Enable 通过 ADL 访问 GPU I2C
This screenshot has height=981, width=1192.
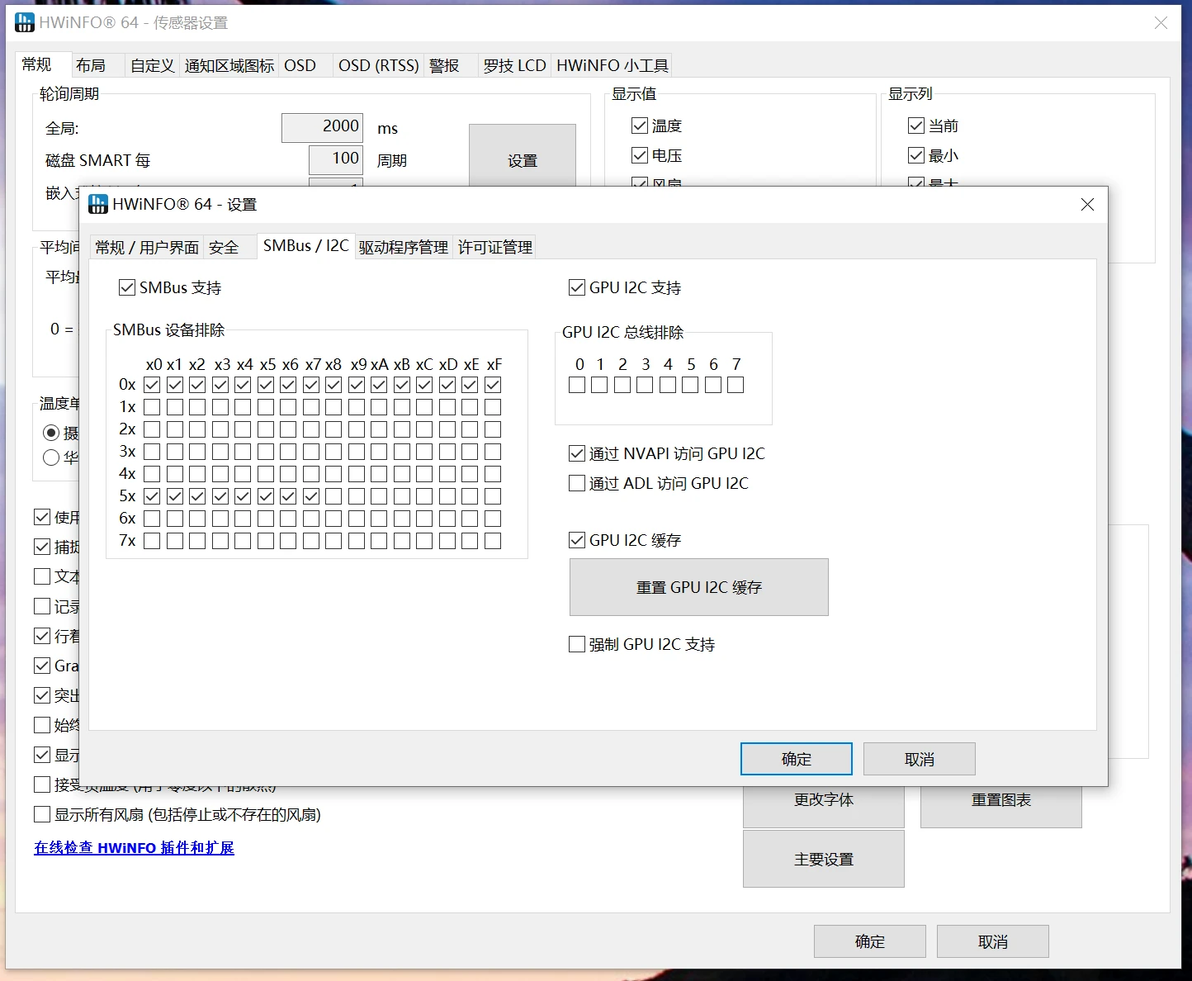pos(577,483)
